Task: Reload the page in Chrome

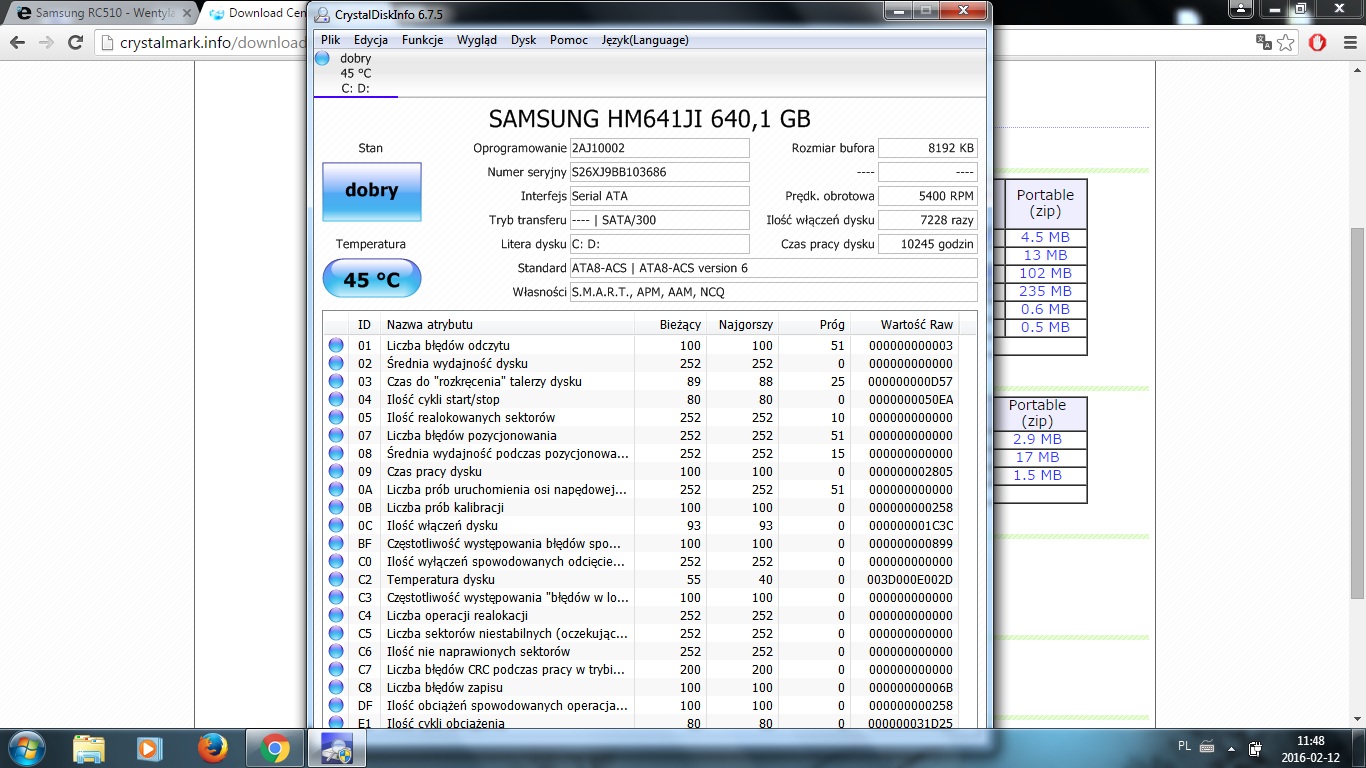Action: (75, 43)
